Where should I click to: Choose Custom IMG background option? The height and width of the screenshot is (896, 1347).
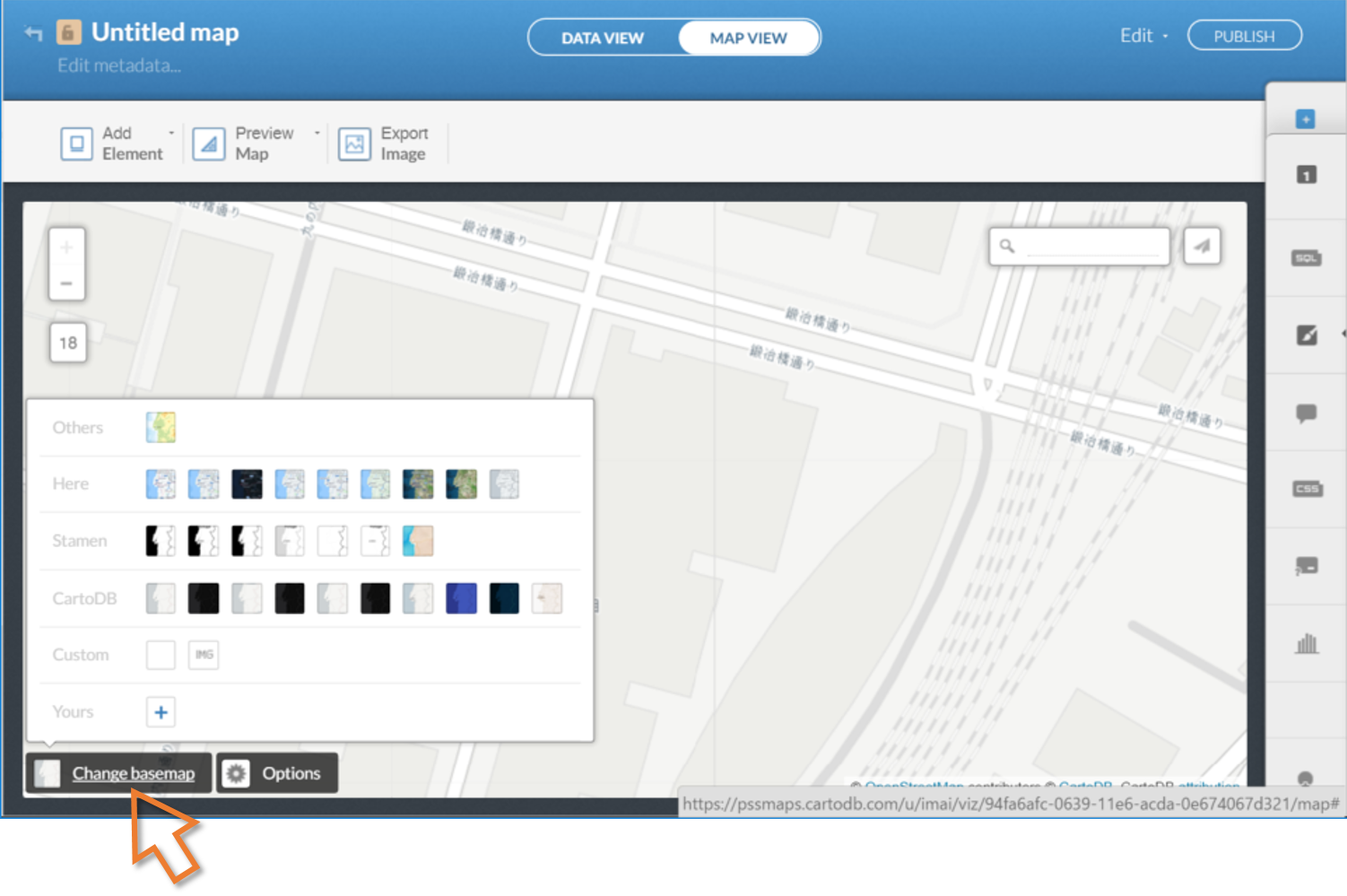pyautogui.click(x=204, y=655)
